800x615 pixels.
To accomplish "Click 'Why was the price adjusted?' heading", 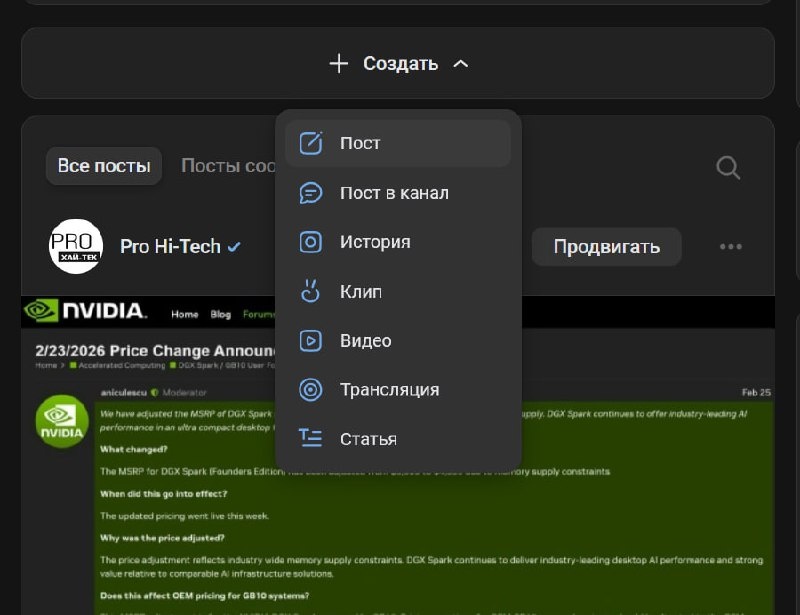I will pyautogui.click(x=162, y=537).
